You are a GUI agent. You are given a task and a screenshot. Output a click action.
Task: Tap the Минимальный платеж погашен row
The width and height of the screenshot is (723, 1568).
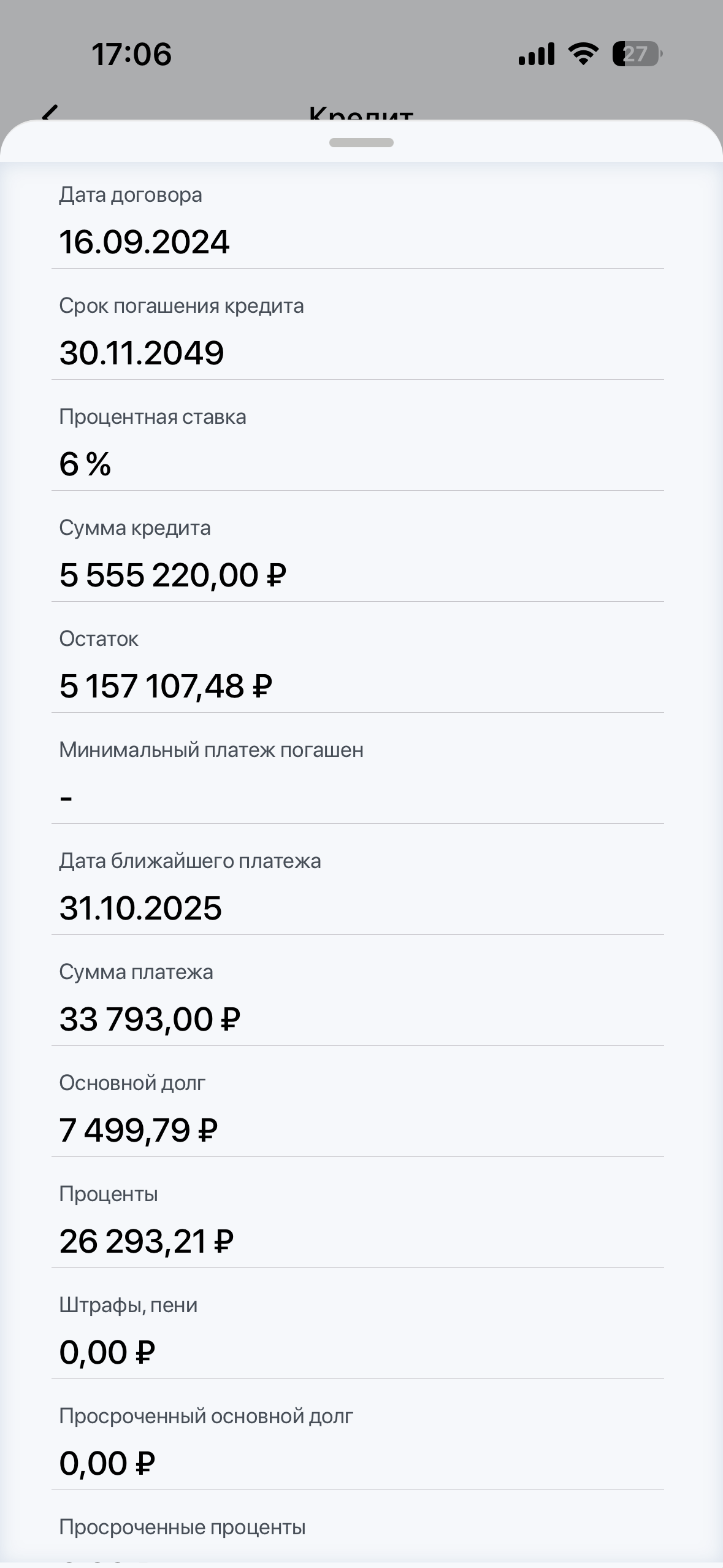(x=358, y=774)
